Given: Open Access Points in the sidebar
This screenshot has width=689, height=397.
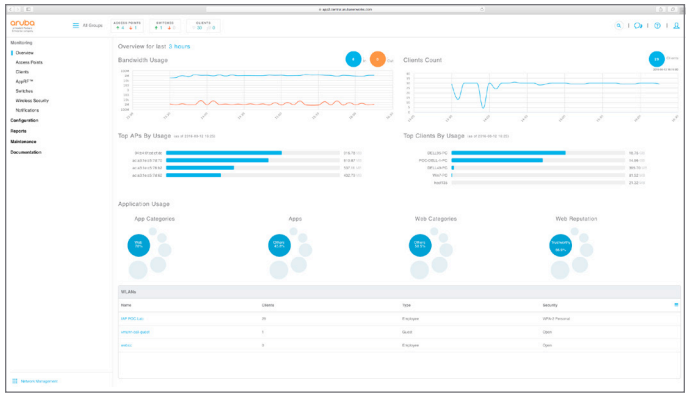Looking at the screenshot, I should (x=29, y=62).
